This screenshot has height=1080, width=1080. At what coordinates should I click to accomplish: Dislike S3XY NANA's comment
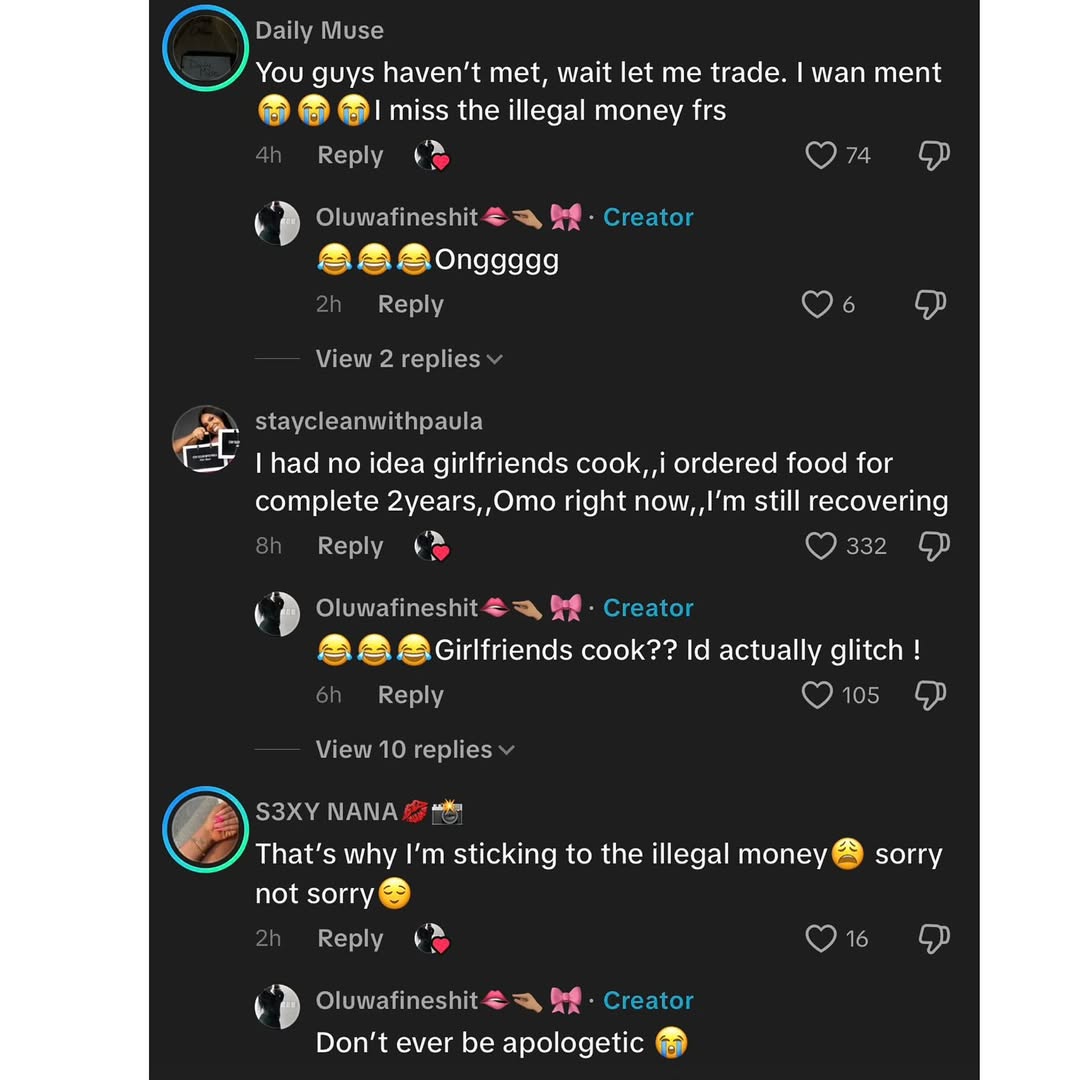click(x=933, y=938)
